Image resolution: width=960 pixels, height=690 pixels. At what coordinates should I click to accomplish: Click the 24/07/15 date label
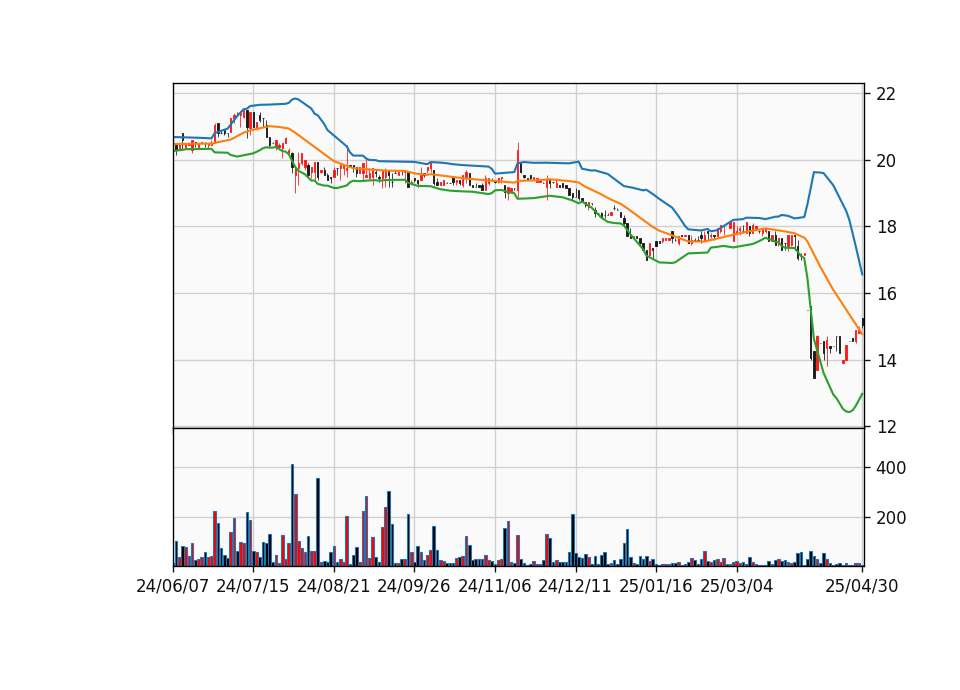click(252, 586)
